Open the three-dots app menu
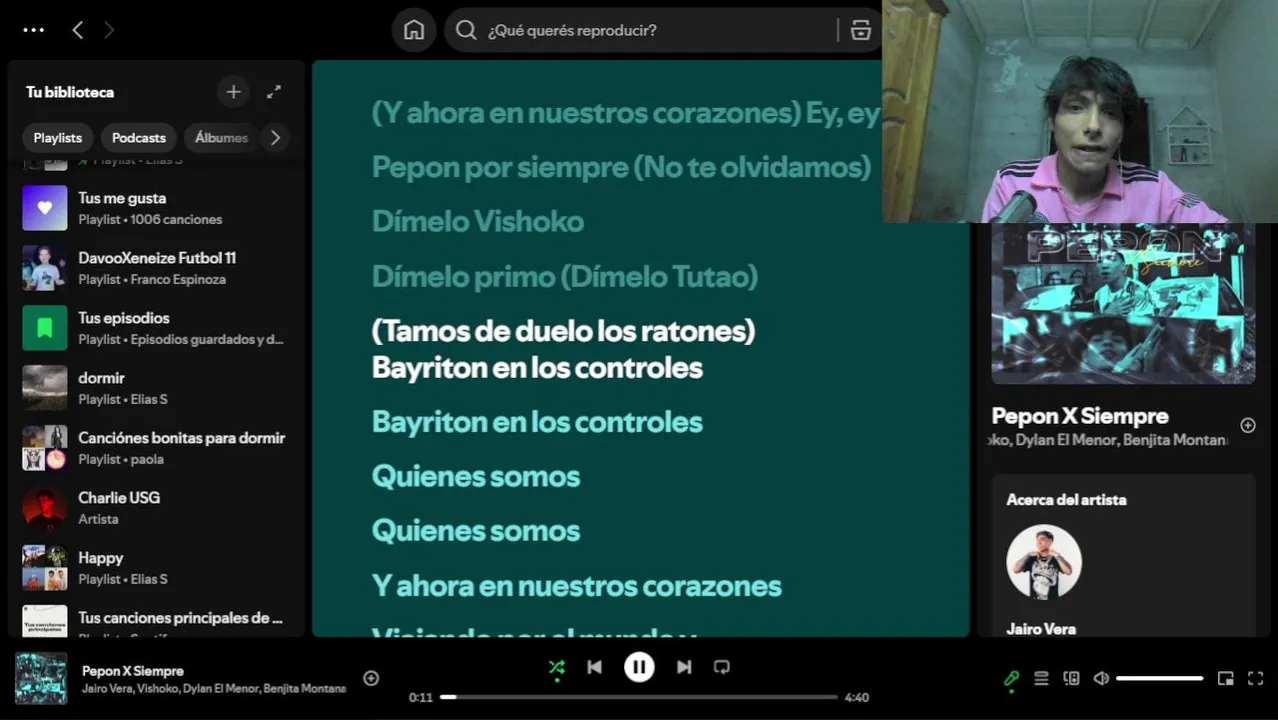The width and height of the screenshot is (1278, 720). (34, 30)
